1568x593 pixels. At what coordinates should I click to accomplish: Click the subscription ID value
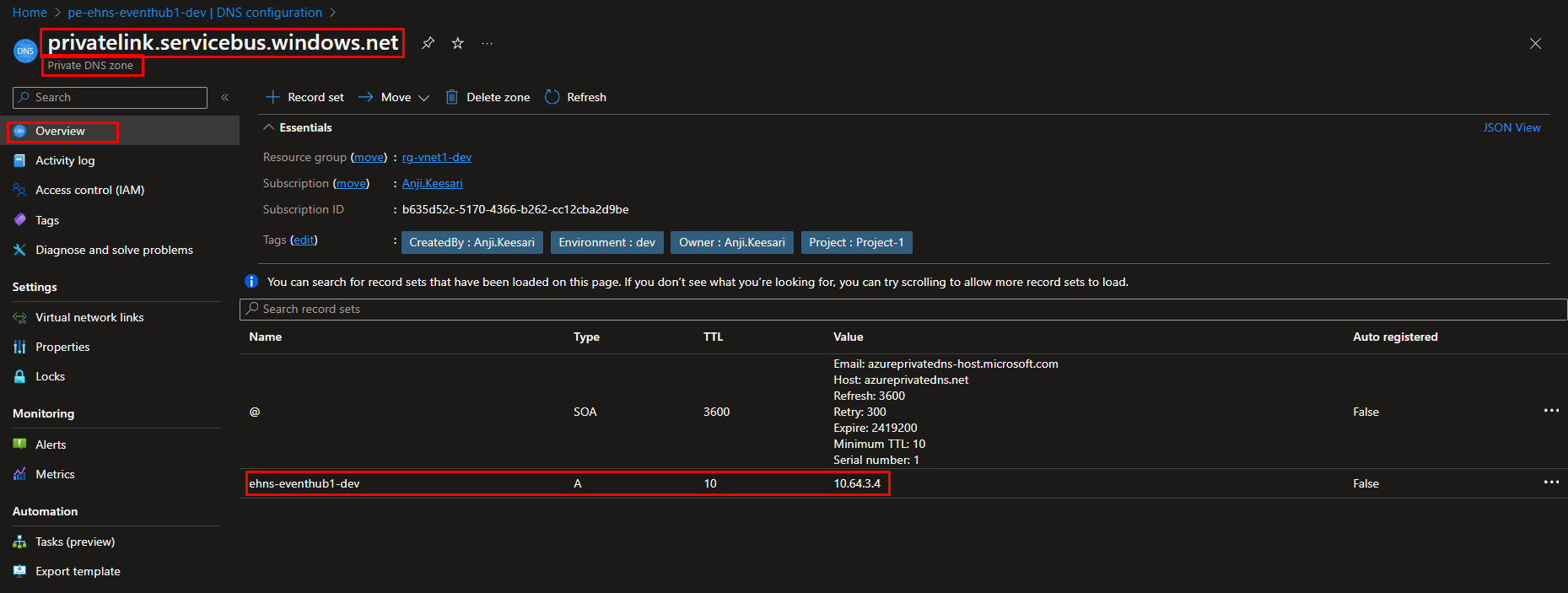pos(515,209)
